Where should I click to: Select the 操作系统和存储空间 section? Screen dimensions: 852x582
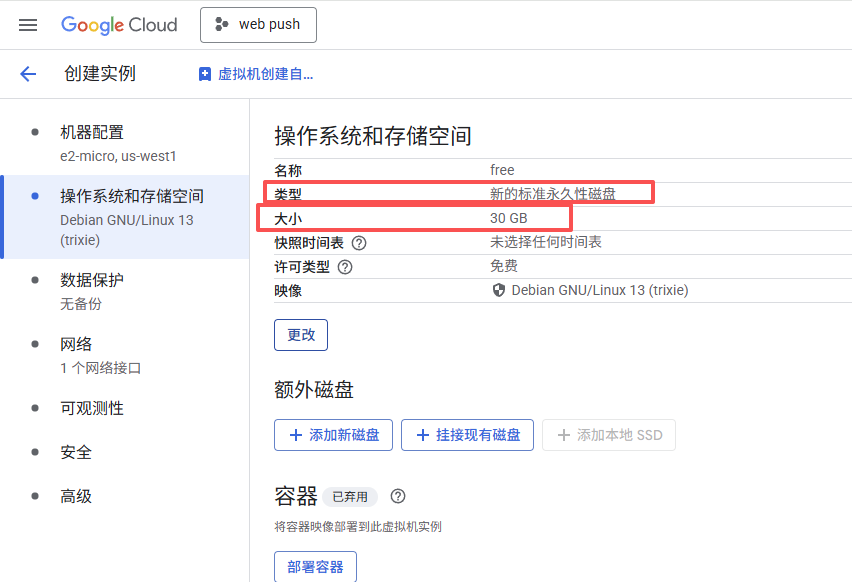(x=131, y=196)
